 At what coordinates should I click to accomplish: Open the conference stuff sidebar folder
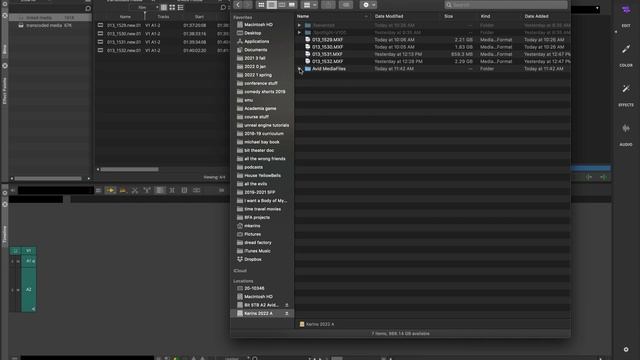260,83
